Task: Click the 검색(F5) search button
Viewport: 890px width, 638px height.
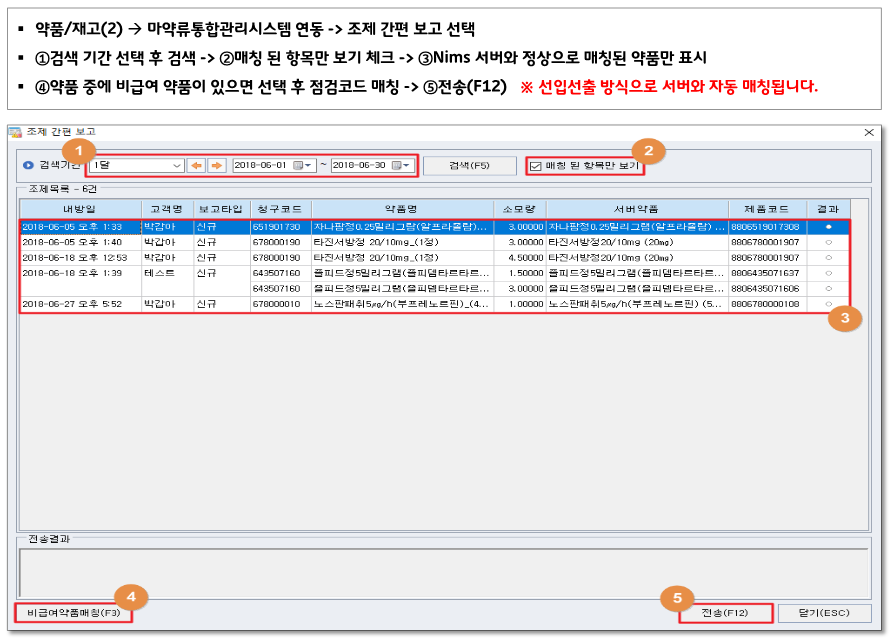Action: (468, 165)
